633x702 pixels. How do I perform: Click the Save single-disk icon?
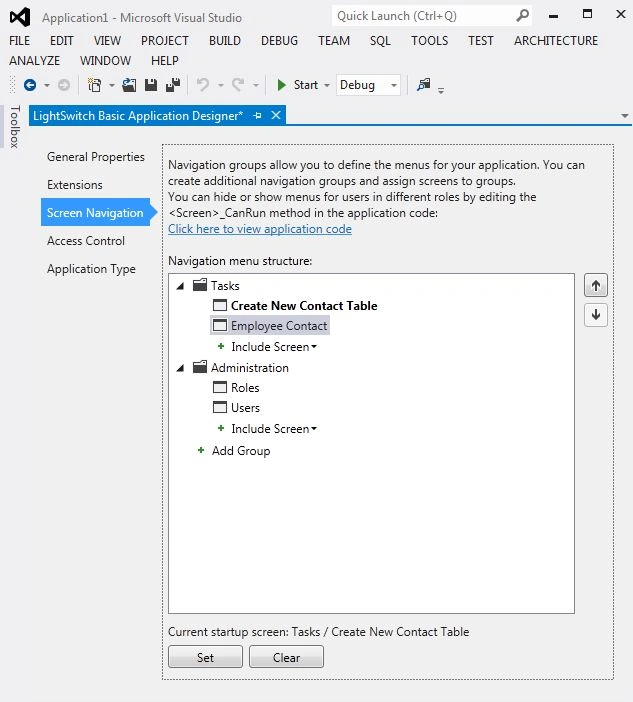pyautogui.click(x=151, y=85)
